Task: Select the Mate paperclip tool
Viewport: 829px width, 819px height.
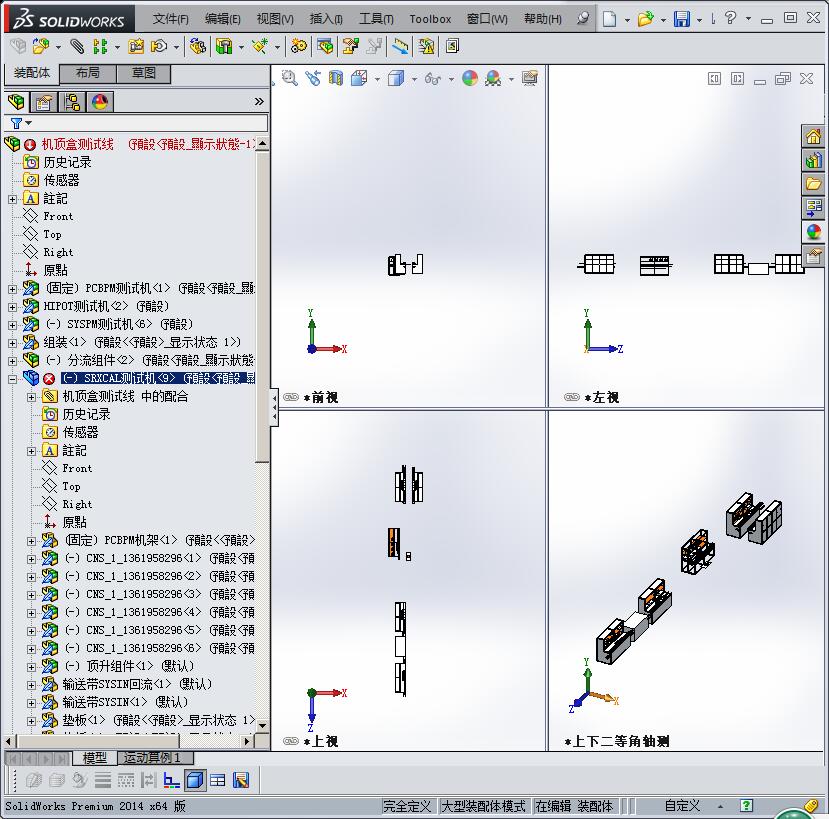Action: click(x=77, y=47)
